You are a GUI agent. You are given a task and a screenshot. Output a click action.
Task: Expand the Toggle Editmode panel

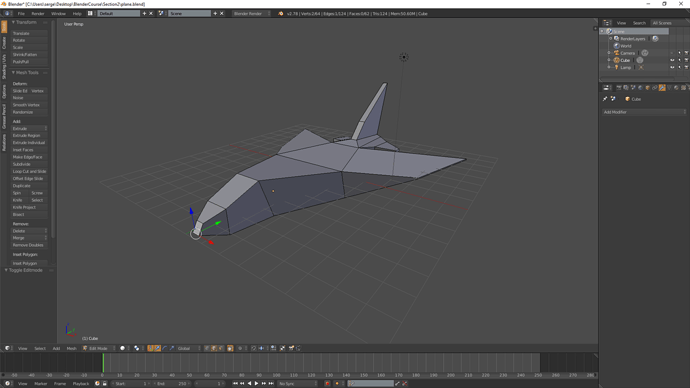pos(6,270)
